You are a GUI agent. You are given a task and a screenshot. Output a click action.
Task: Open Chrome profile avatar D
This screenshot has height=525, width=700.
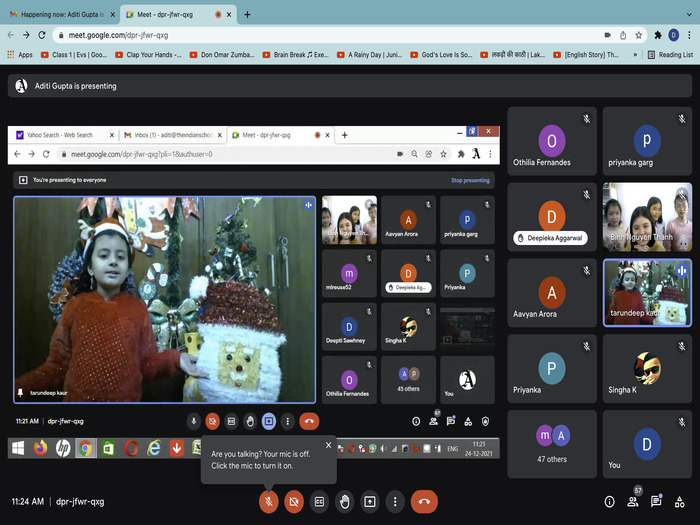[x=673, y=35]
